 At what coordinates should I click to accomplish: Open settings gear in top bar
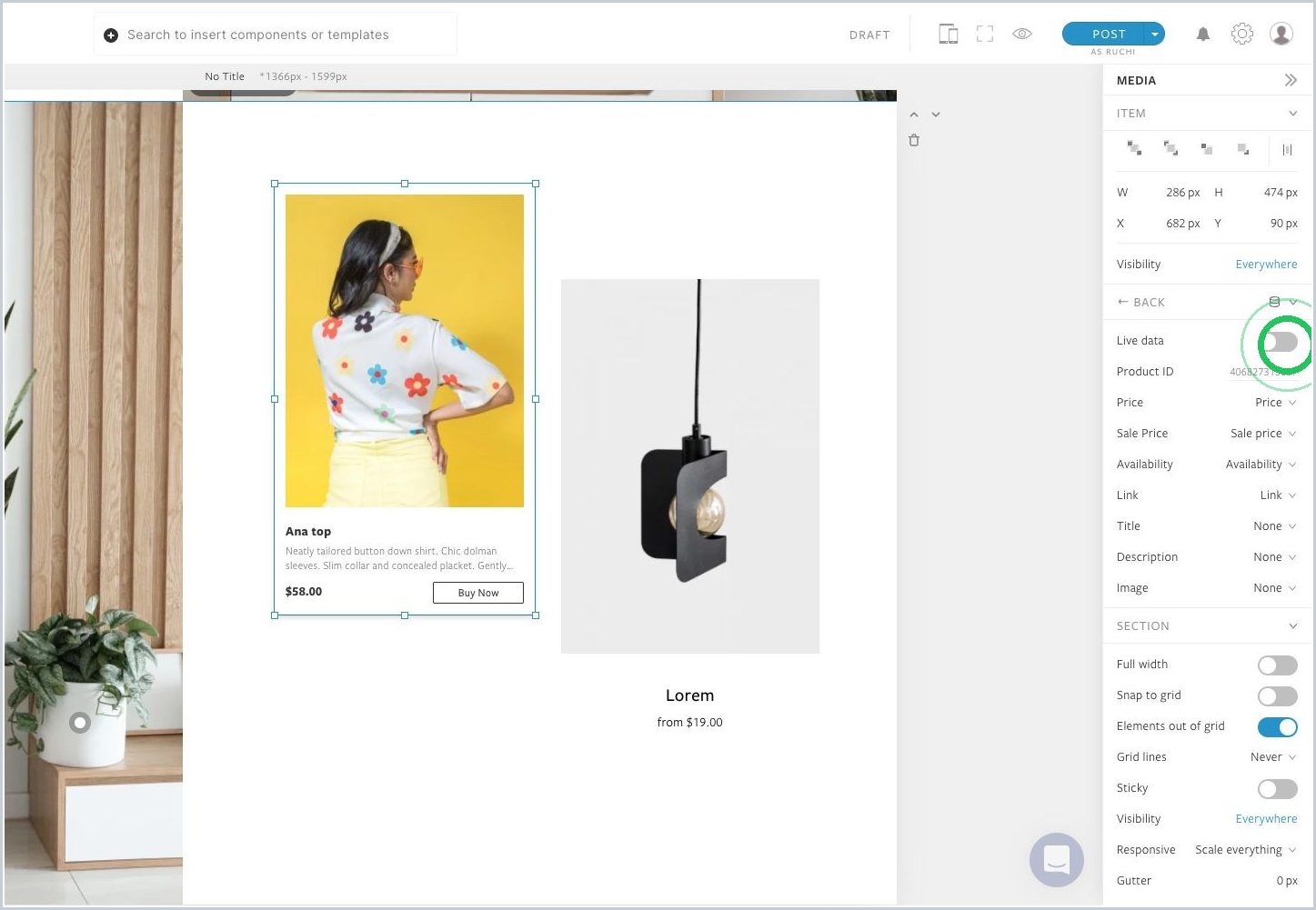pos(1242,34)
